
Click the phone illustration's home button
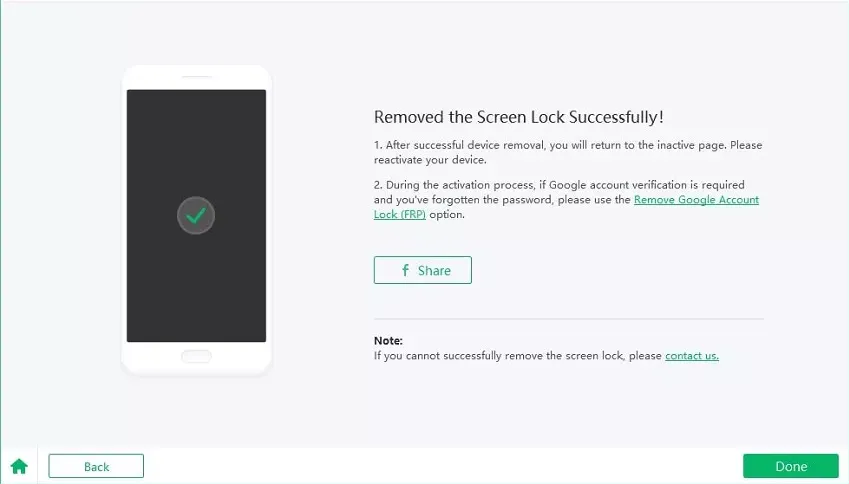coord(196,356)
